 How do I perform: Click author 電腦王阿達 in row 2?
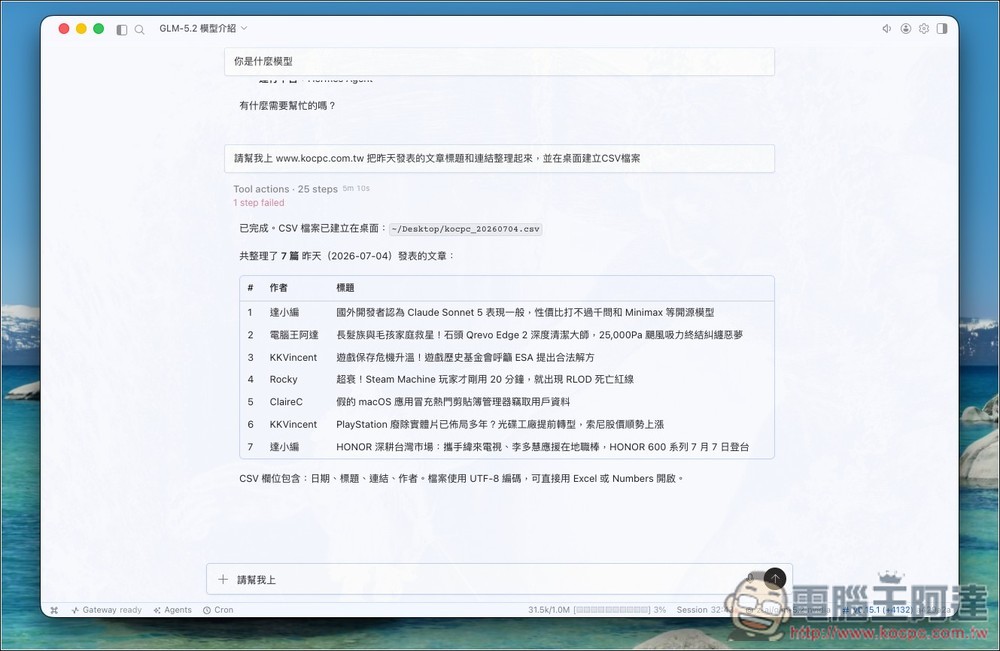tap(293, 335)
